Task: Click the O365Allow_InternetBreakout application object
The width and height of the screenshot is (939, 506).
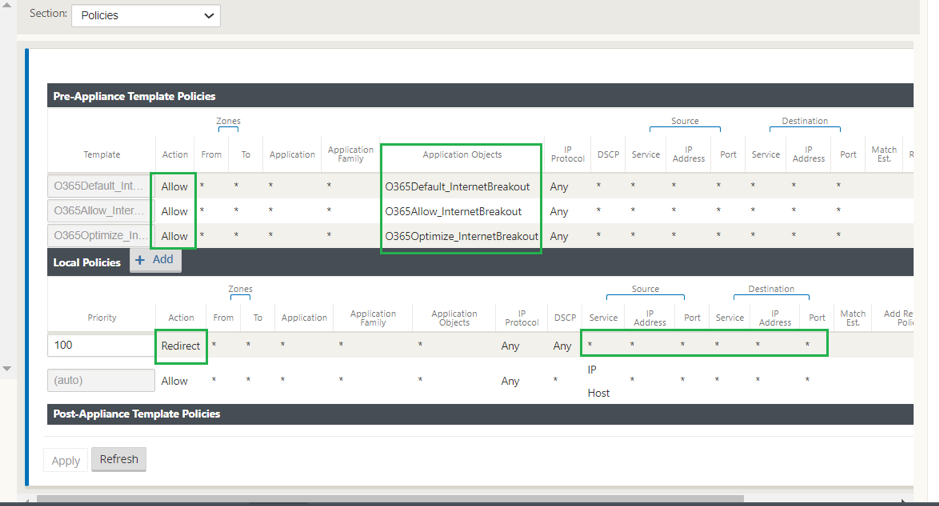Action: click(x=453, y=211)
